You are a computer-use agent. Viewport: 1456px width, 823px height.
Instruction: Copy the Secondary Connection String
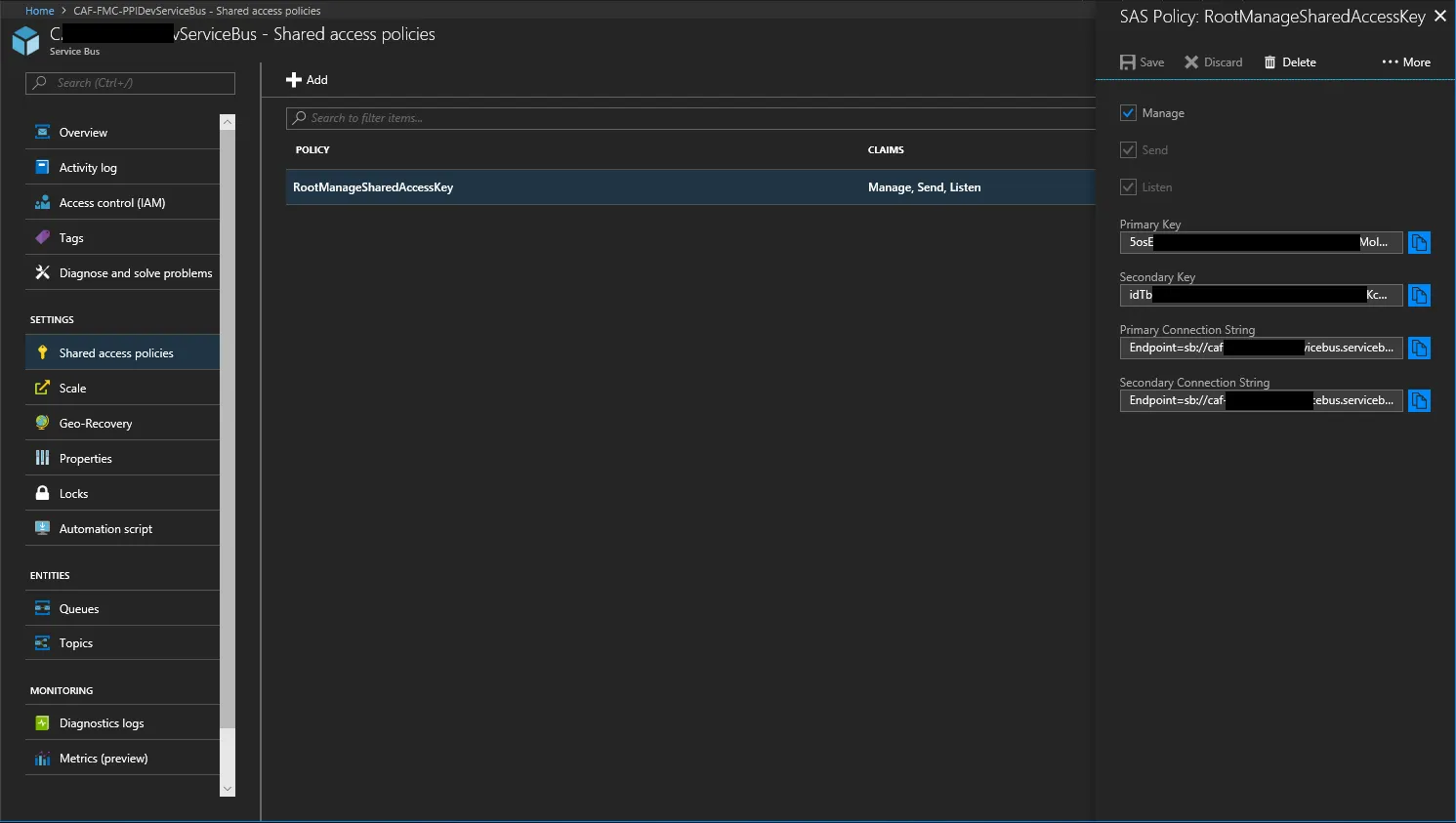click(x=1419, y=400)
